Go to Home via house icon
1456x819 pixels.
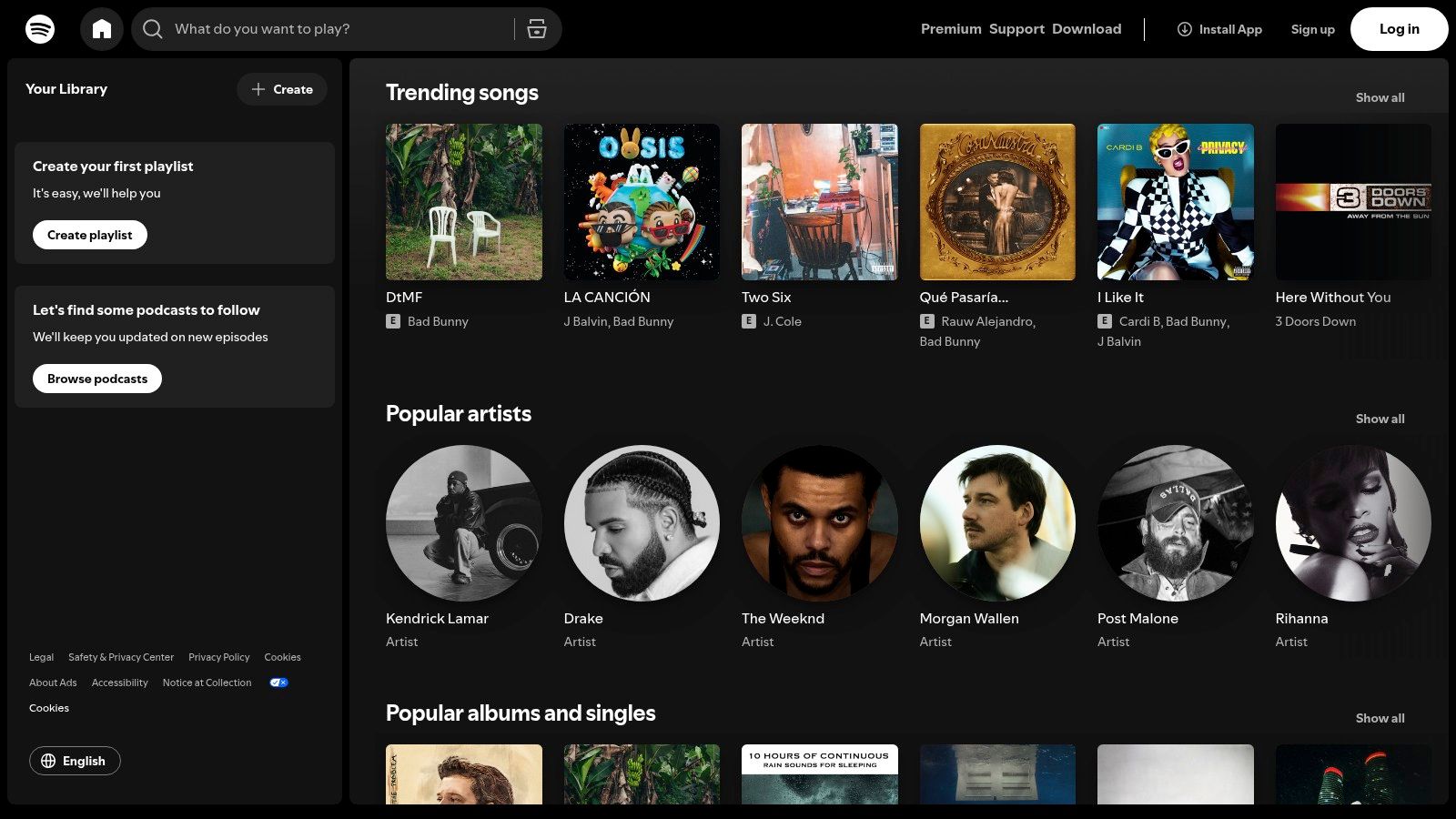102,29
